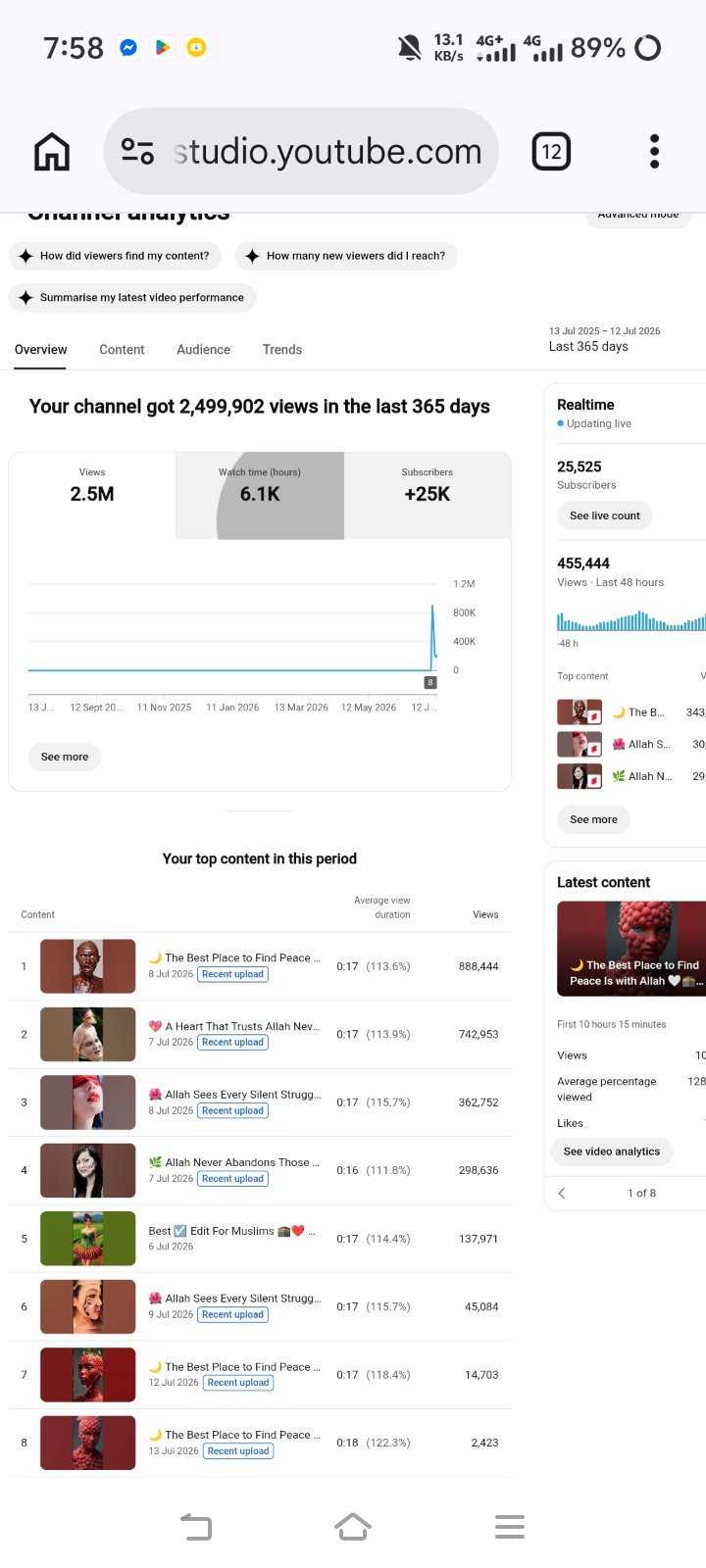Select 'Summarise my latest video performance' suggestion

(x=132, y=297)
